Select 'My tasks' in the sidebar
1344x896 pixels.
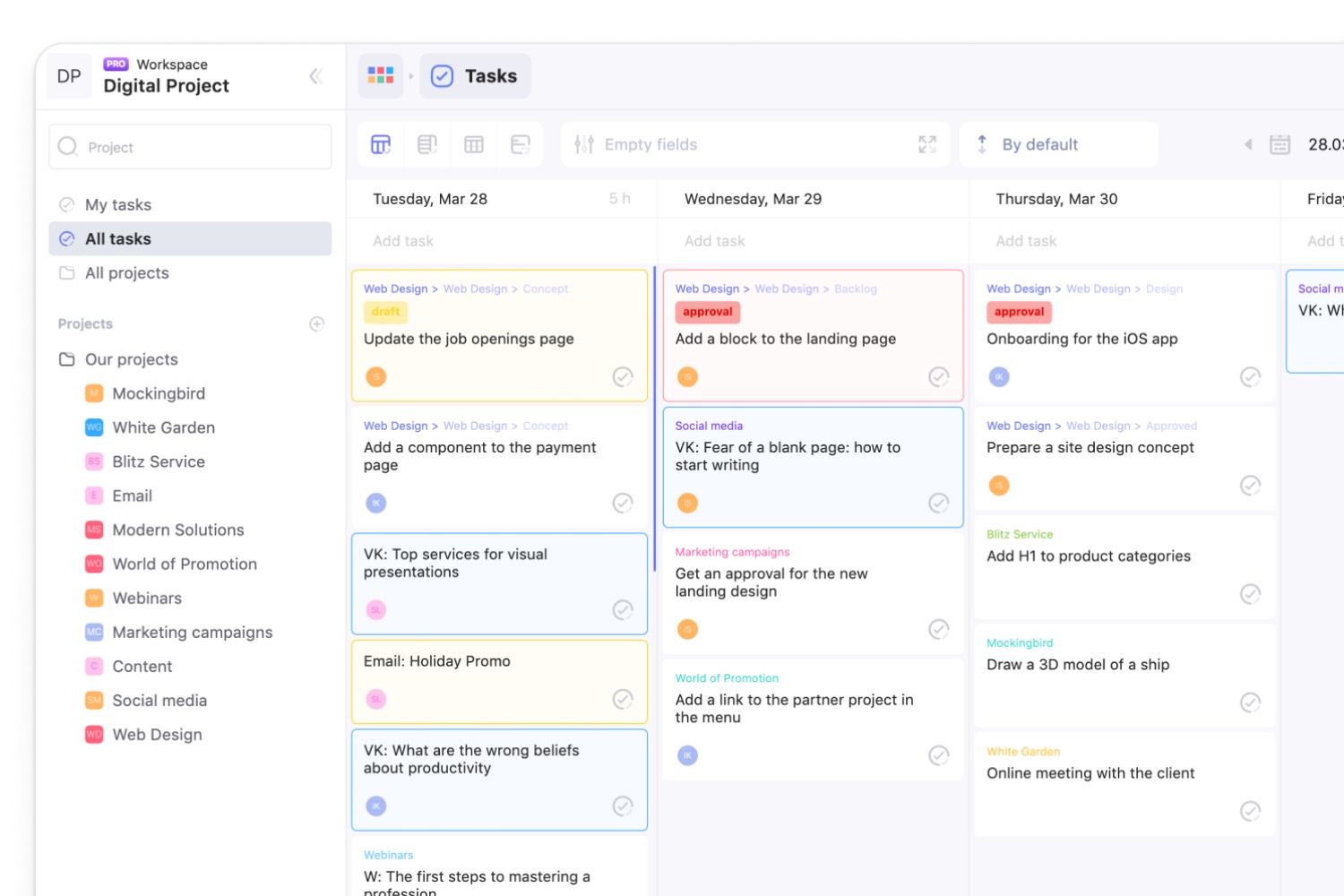coord(117,205)
